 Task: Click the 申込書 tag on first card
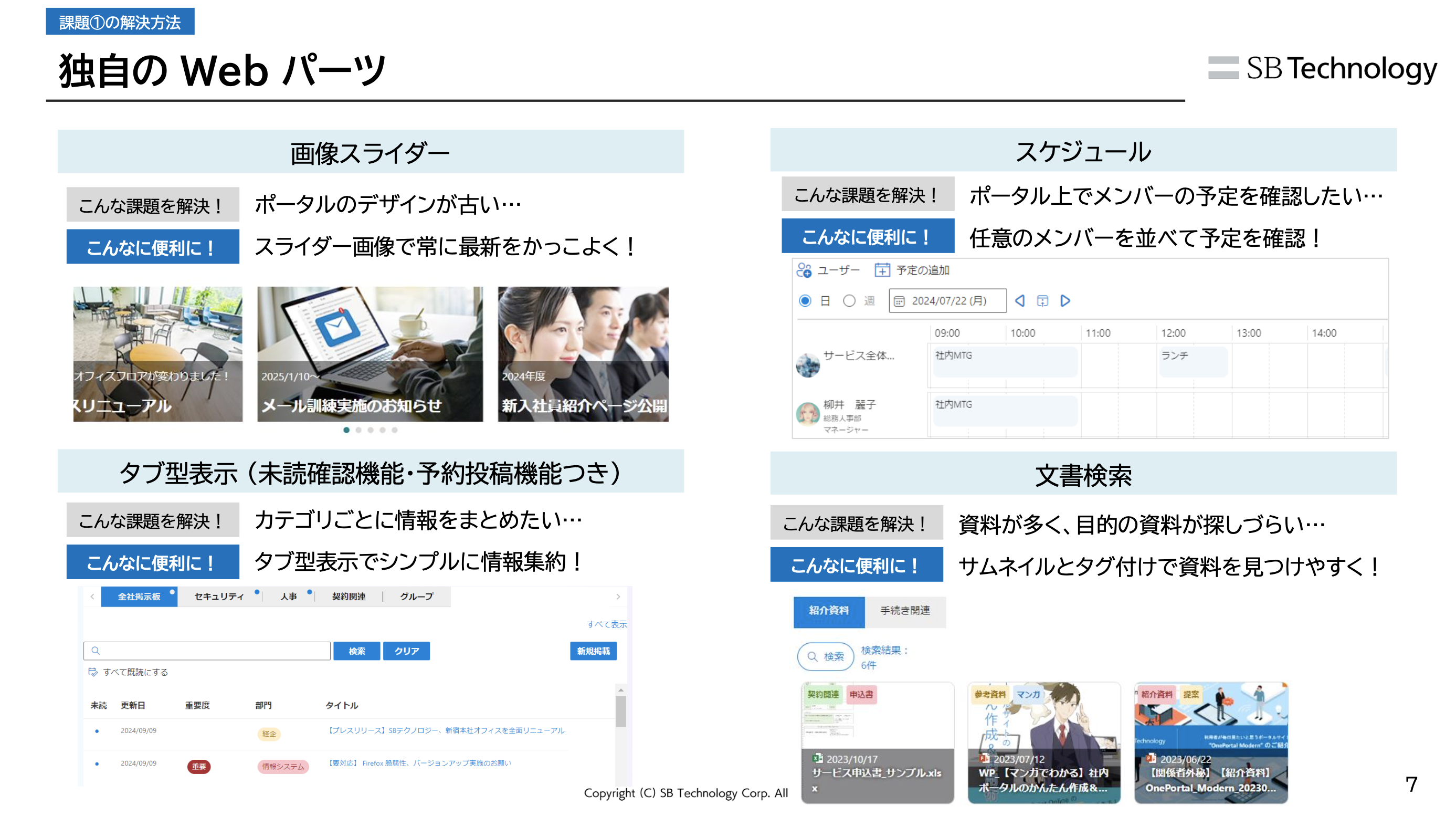click(861, 695)
